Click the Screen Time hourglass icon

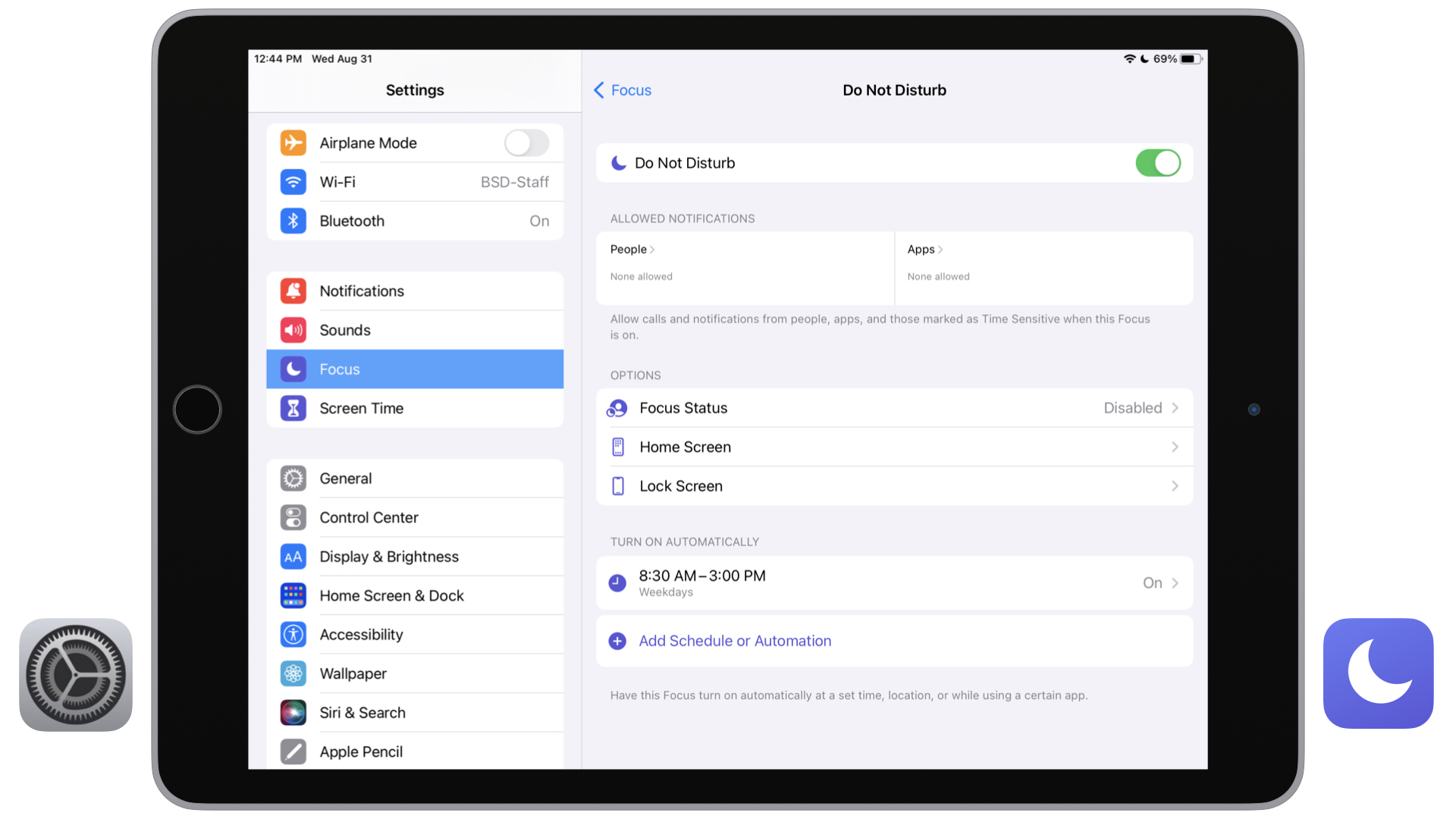coord(293,409)
